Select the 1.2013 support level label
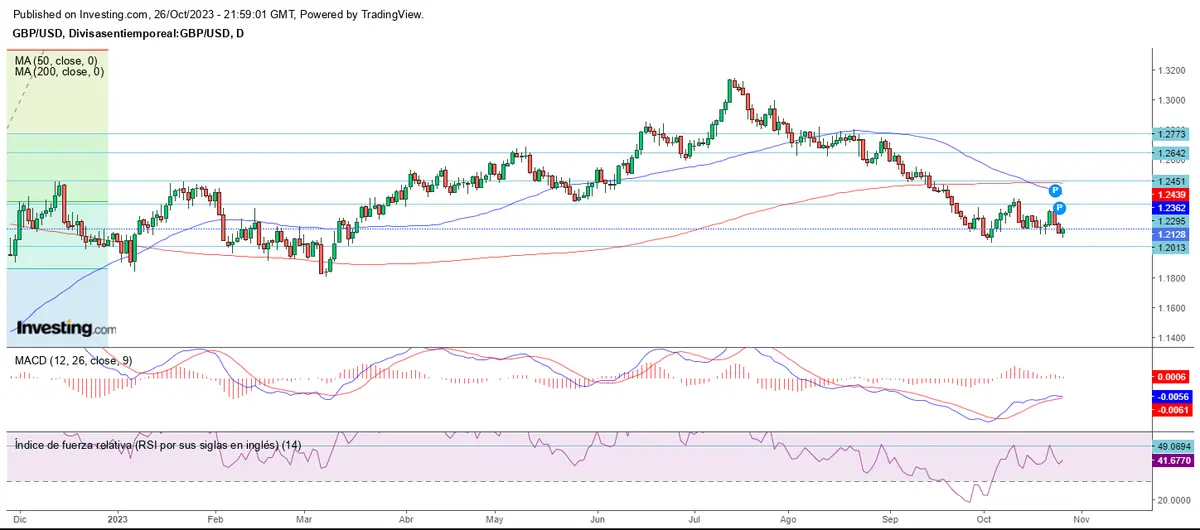This screenshot has width=1200, height=530. coord(1169,247)
